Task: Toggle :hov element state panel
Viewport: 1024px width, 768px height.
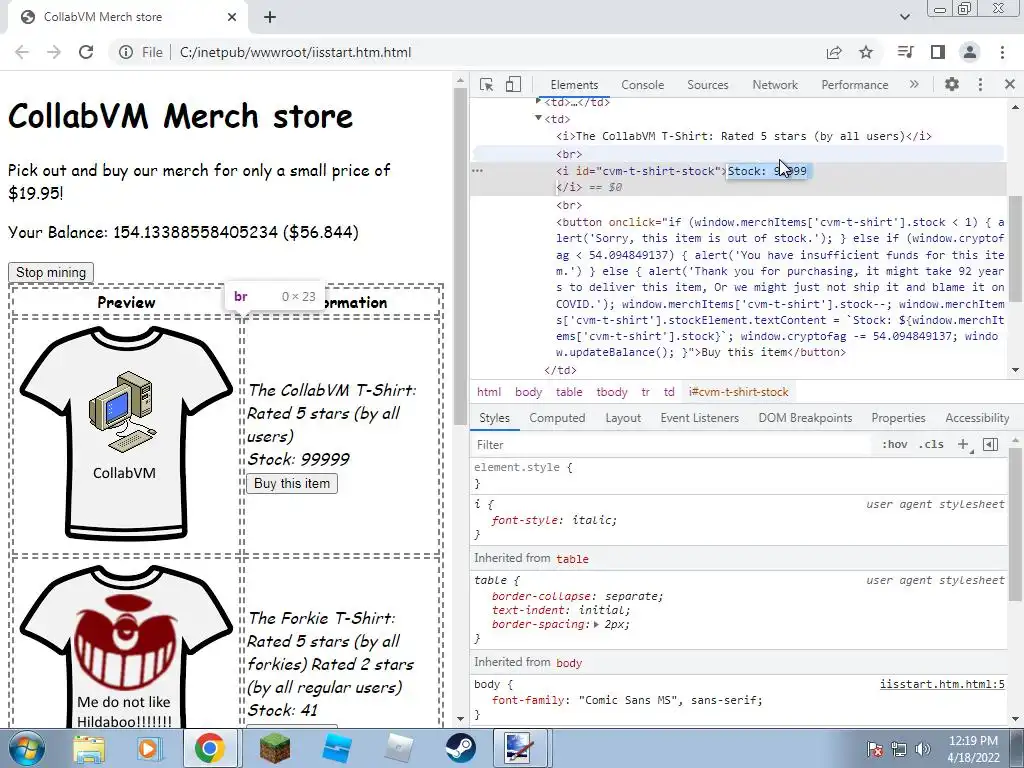Action: tap(895, 445)
